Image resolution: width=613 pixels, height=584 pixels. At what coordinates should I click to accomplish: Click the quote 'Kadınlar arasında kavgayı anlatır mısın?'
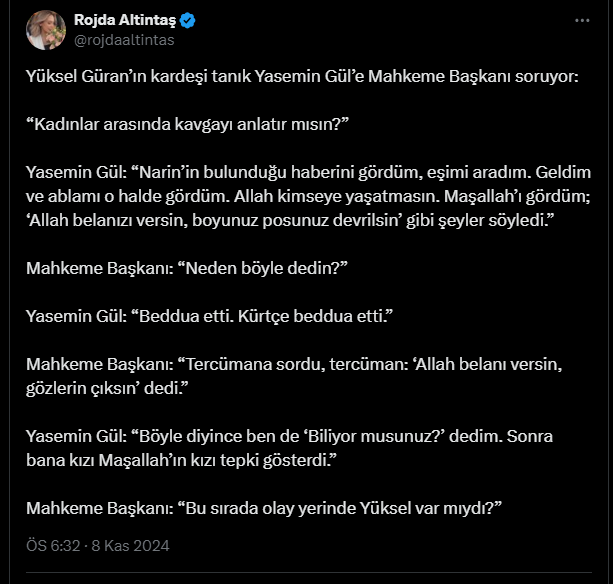click(x=187, y=124)
